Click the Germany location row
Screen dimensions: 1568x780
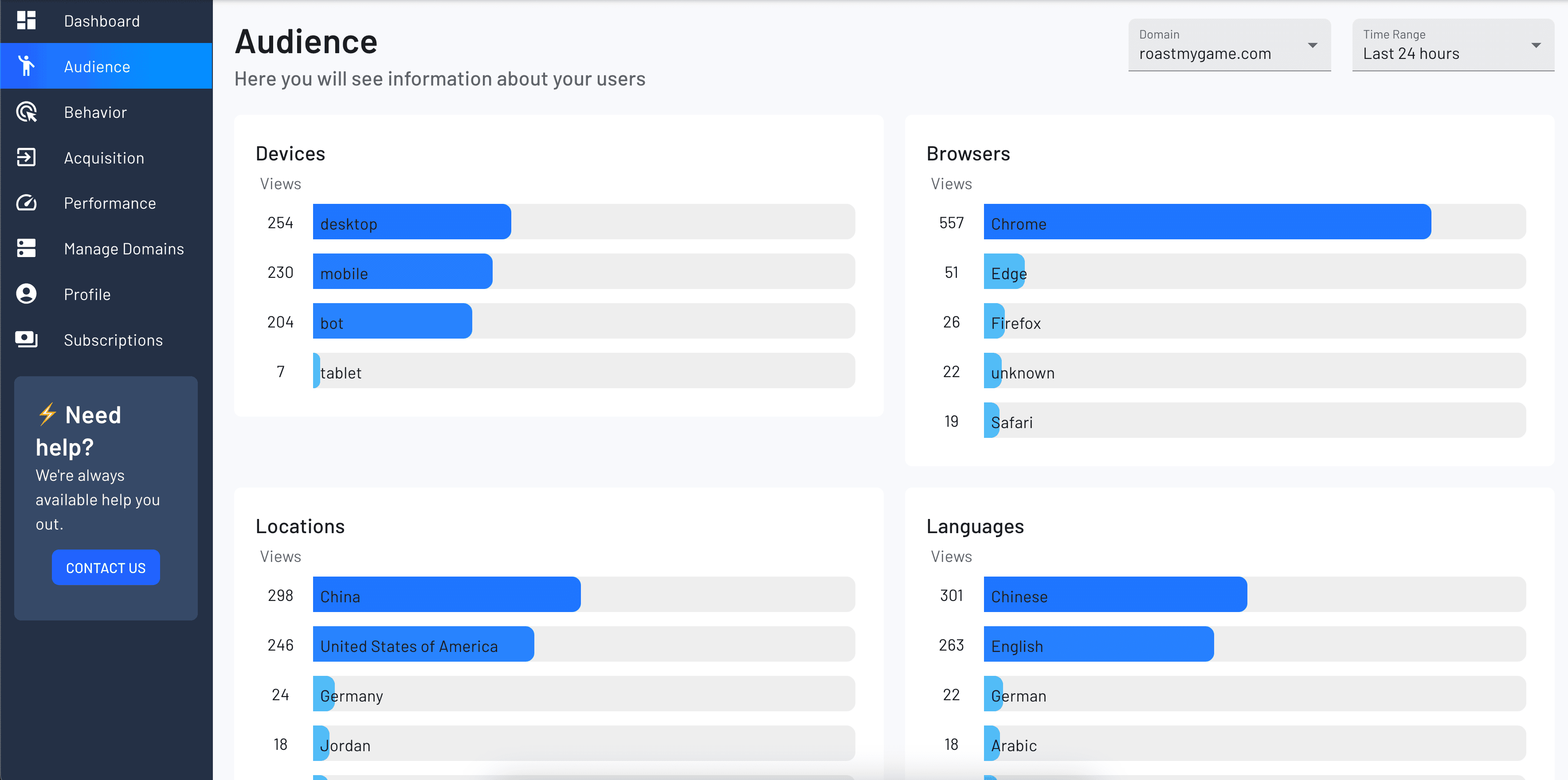tap(584, 694)
